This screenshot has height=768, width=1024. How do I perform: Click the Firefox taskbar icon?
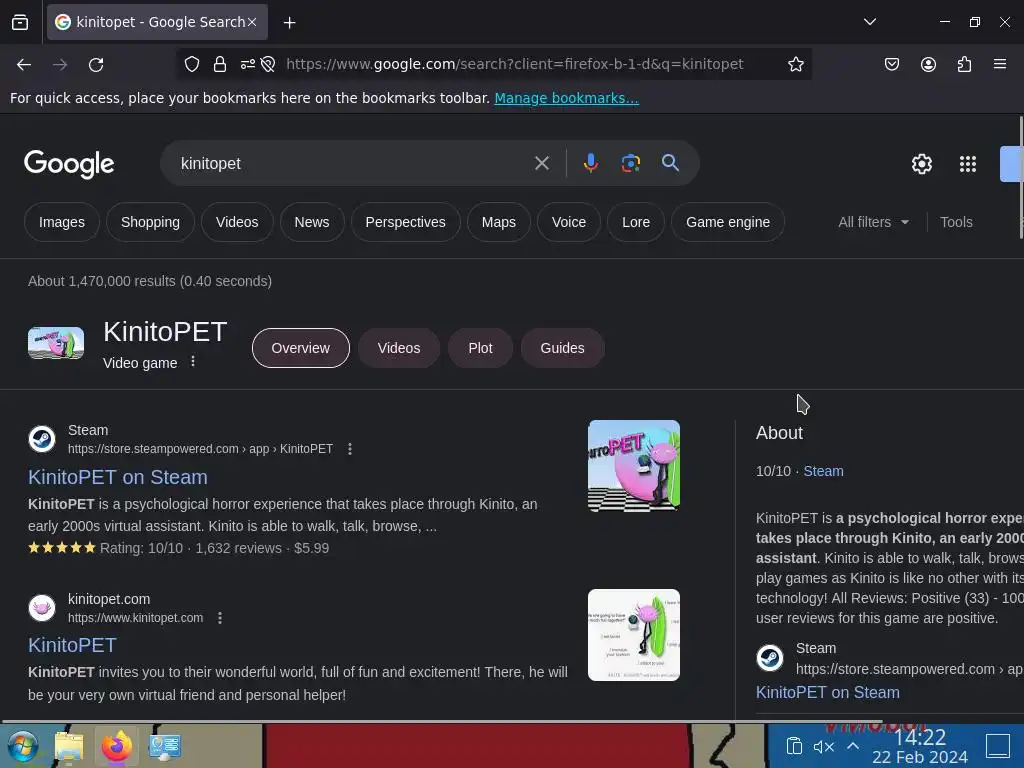(117, 746)
